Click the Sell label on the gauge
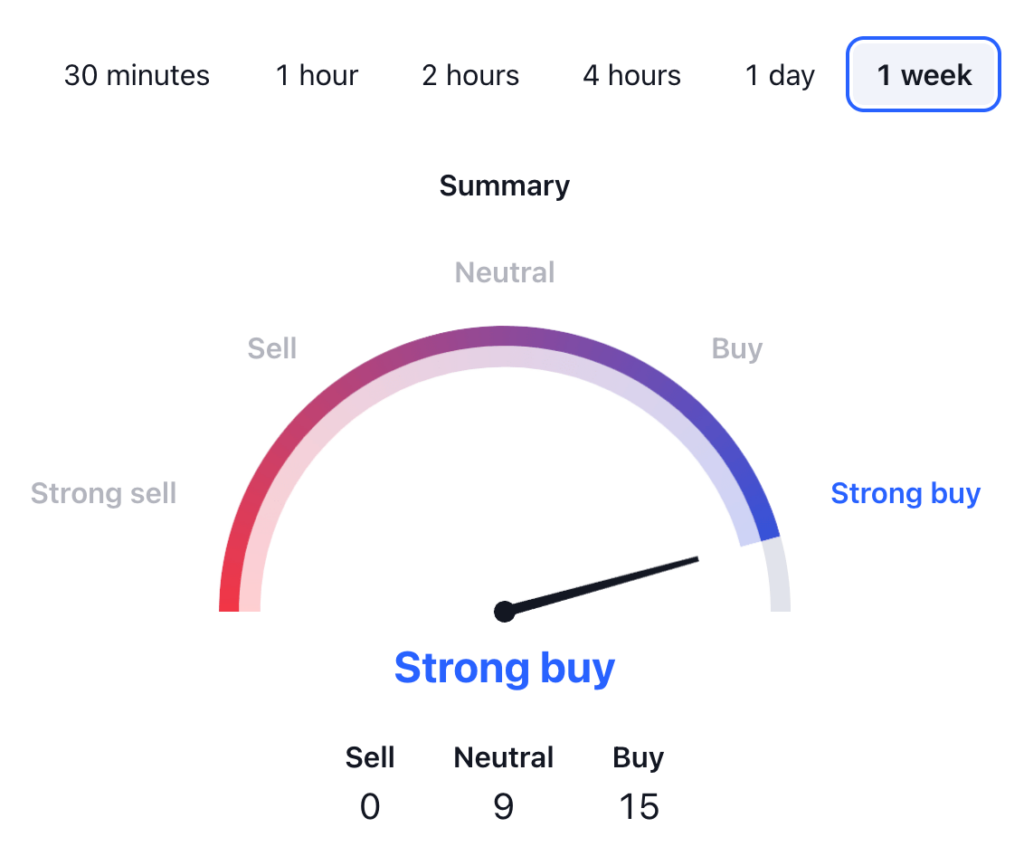1024x856 pixels. [272, 349]
